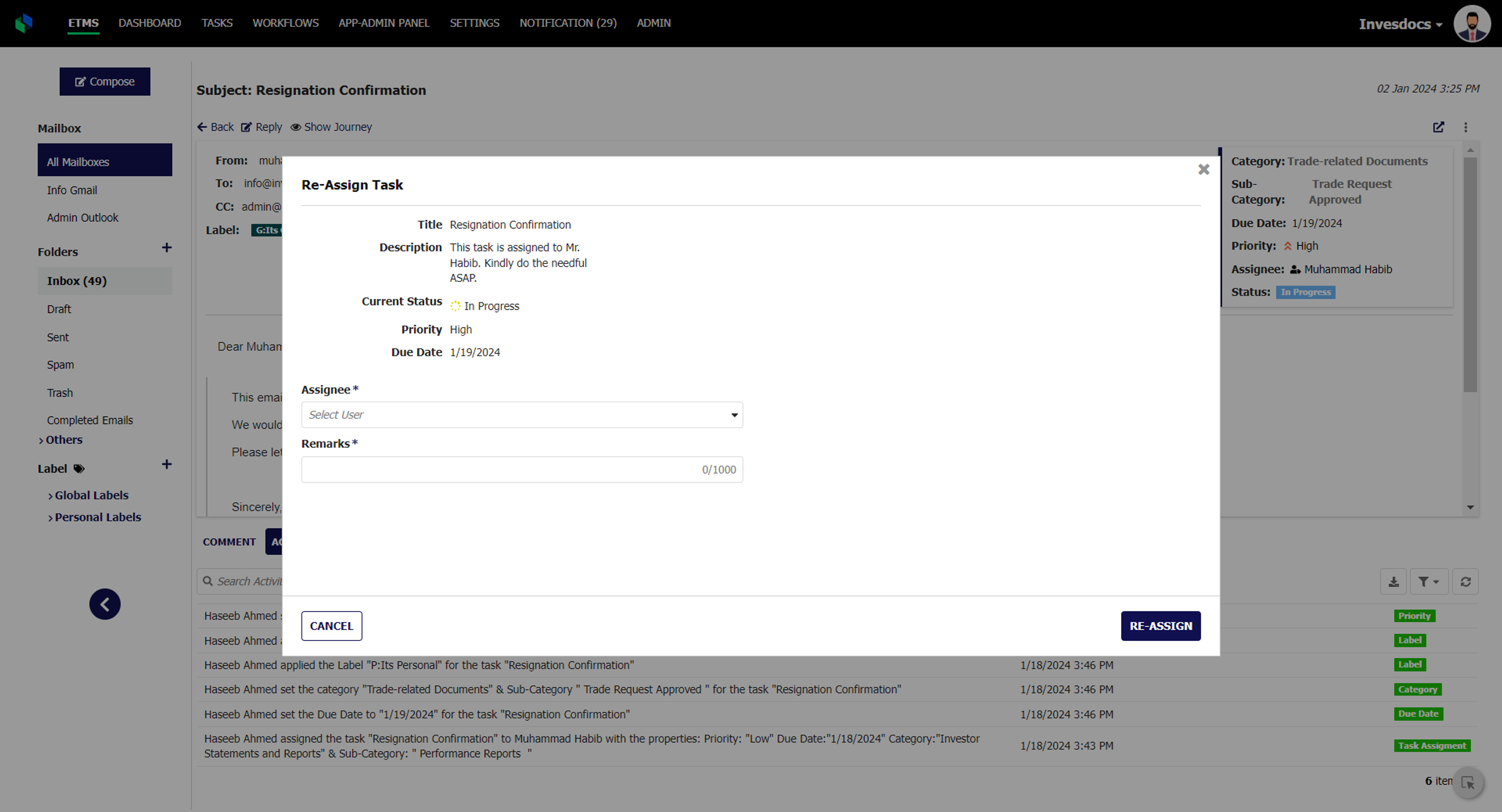
Task: Expand Global Labels
Action: pyautogui.click(x=88, y=495)
